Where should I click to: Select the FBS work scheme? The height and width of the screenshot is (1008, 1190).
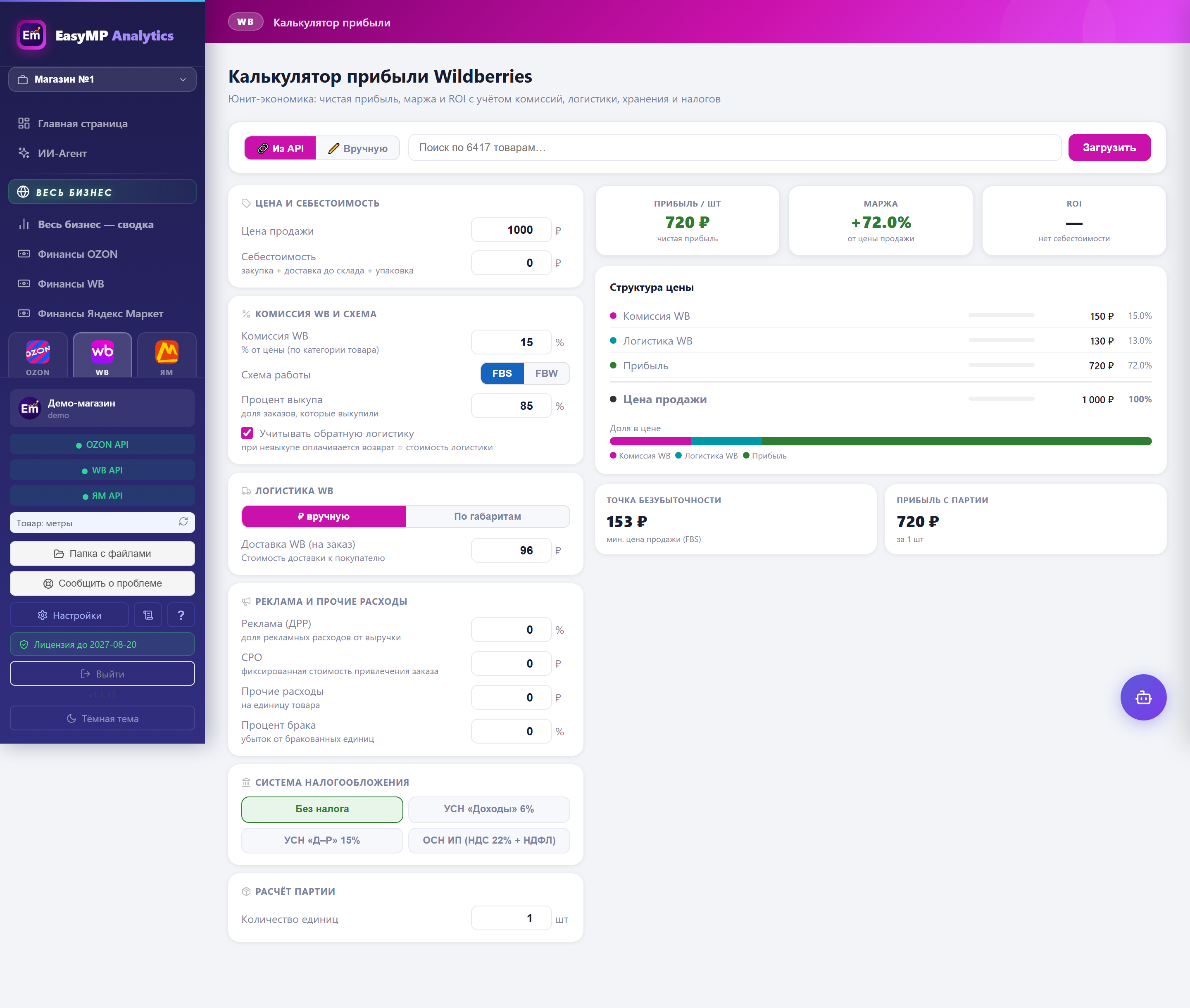pos(502,373)
